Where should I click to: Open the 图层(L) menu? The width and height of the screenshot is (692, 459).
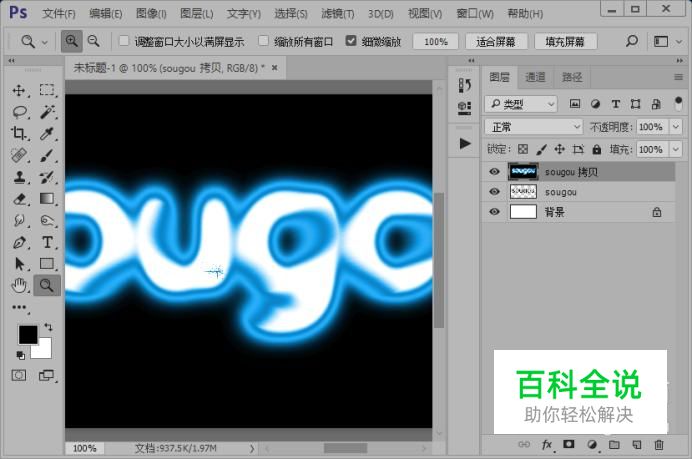(x=196, y=14)
